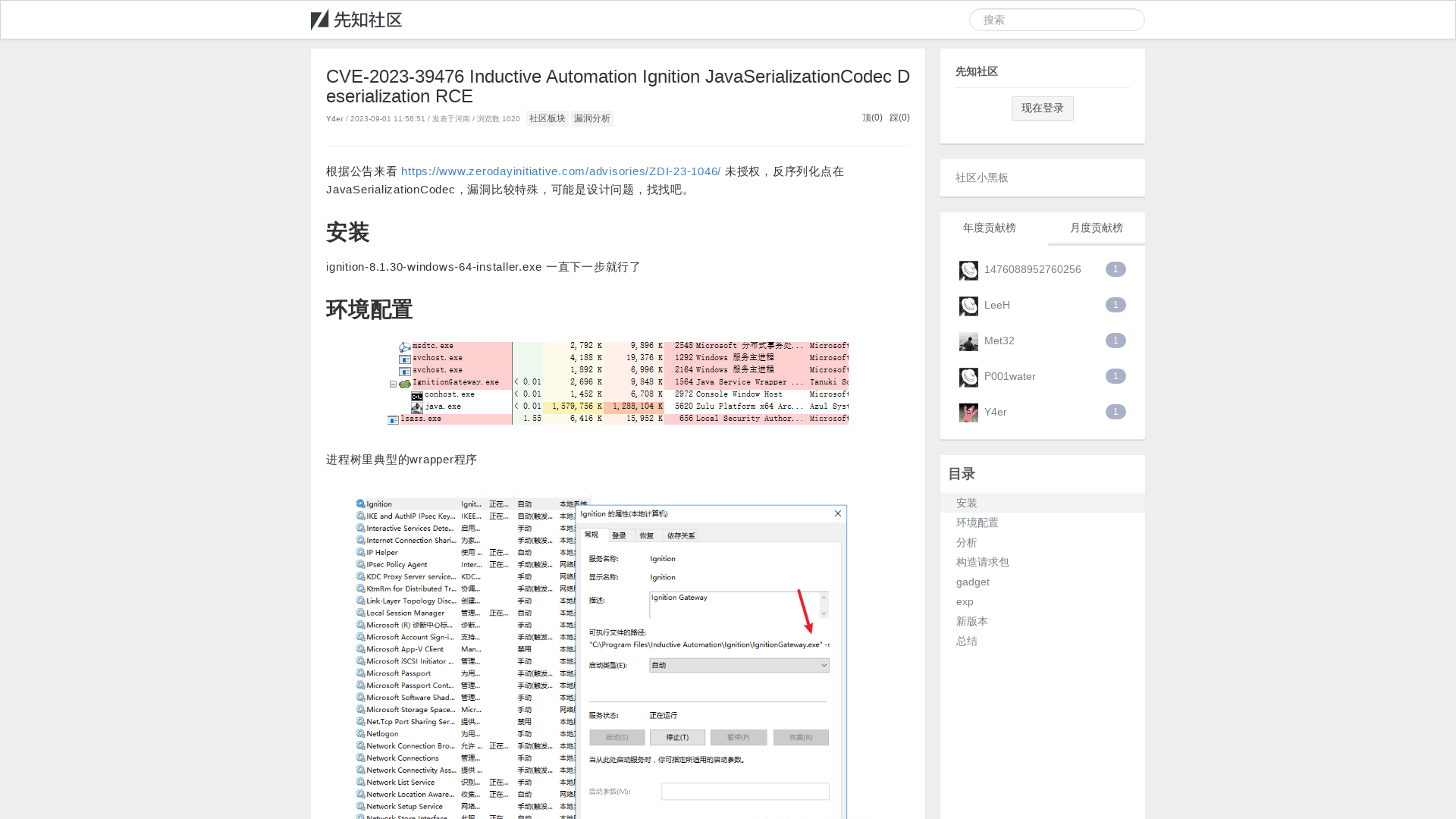
Task: Click the 社区小黑板 panel heading
Action: [981, 177]
